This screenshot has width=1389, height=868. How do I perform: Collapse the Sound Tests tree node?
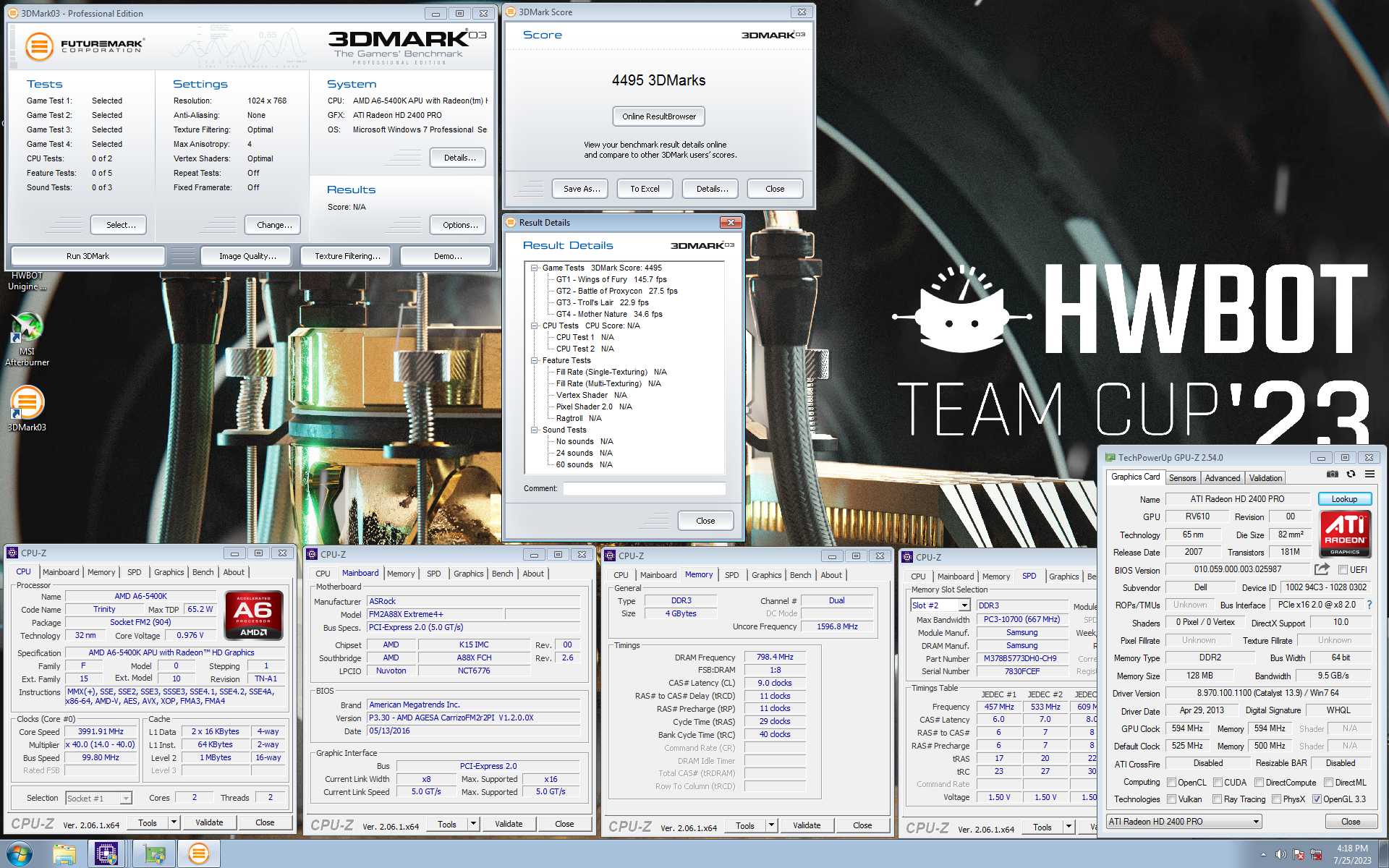pos(535,430)
